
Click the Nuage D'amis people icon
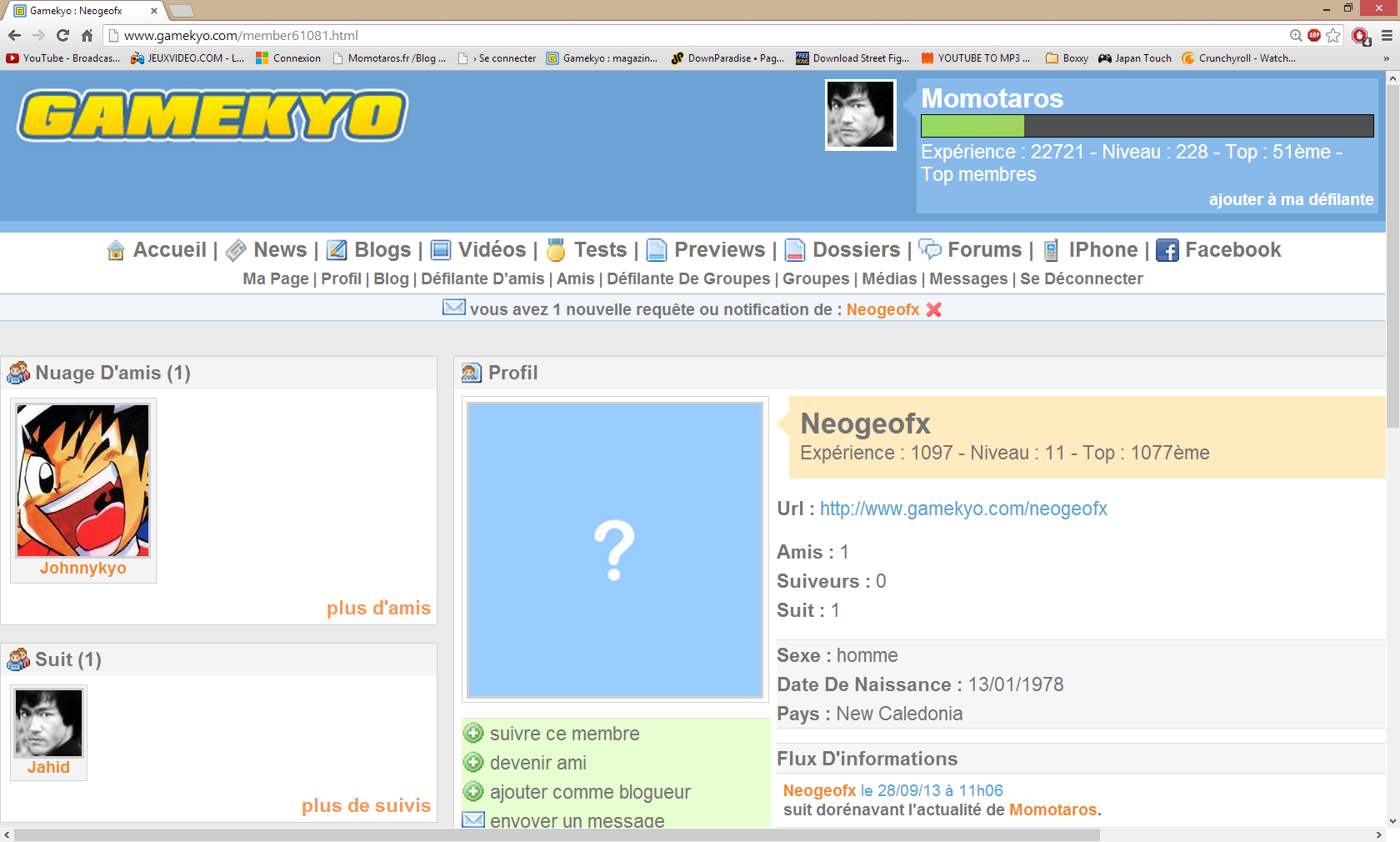point(18,373)
